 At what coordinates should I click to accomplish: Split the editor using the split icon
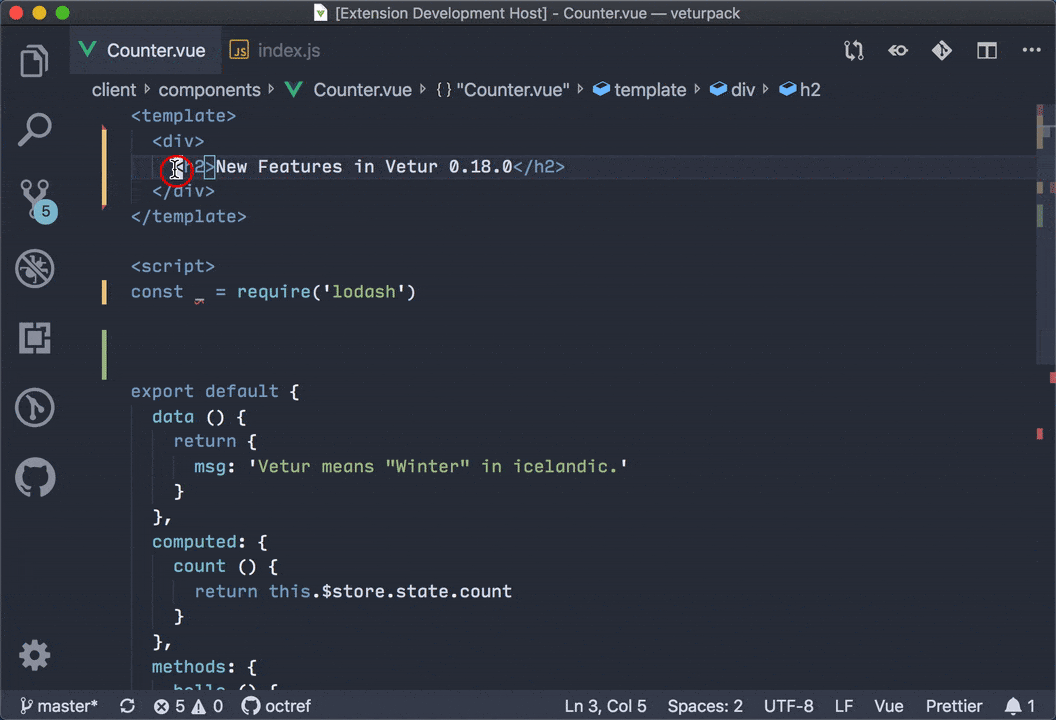pos(987,50)
